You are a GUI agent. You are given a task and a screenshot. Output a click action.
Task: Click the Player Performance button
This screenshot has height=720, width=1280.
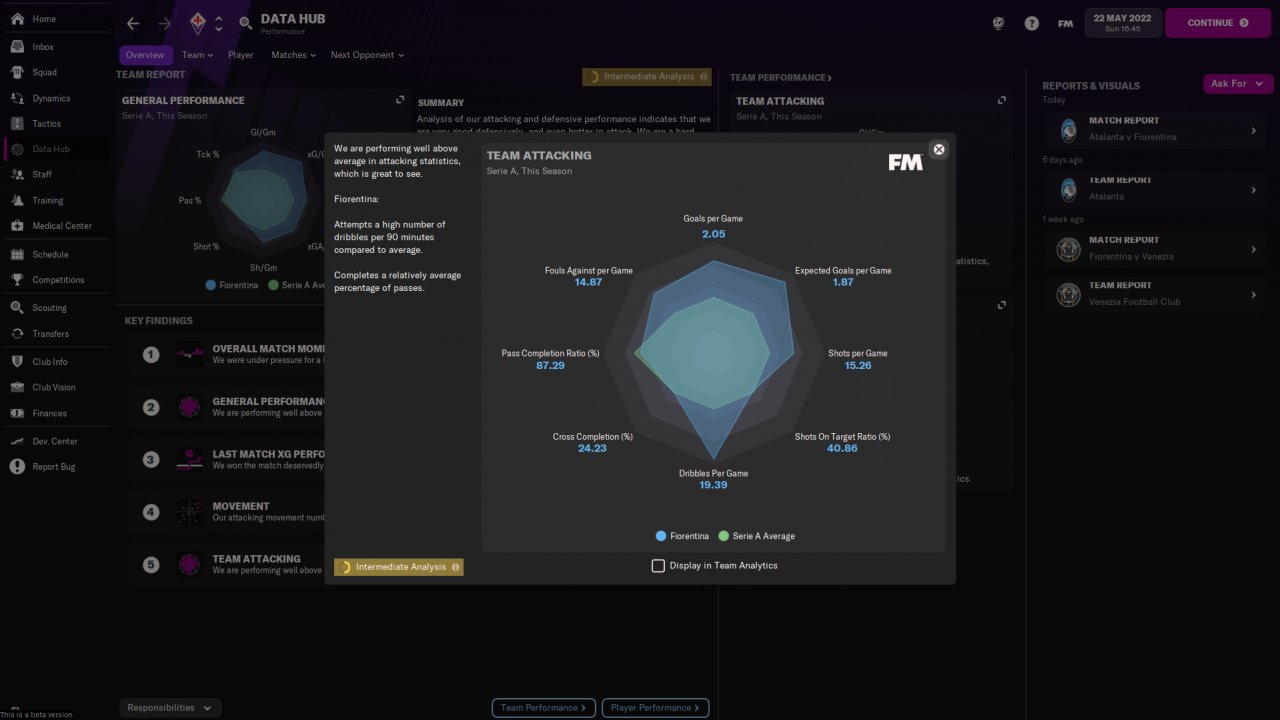(655, 708)
